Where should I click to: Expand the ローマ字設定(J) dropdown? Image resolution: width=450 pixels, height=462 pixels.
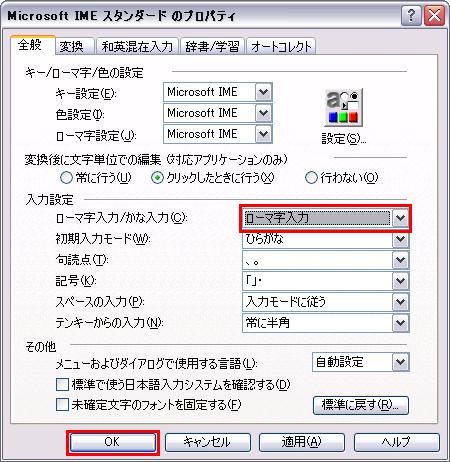[x=263, y=134]
